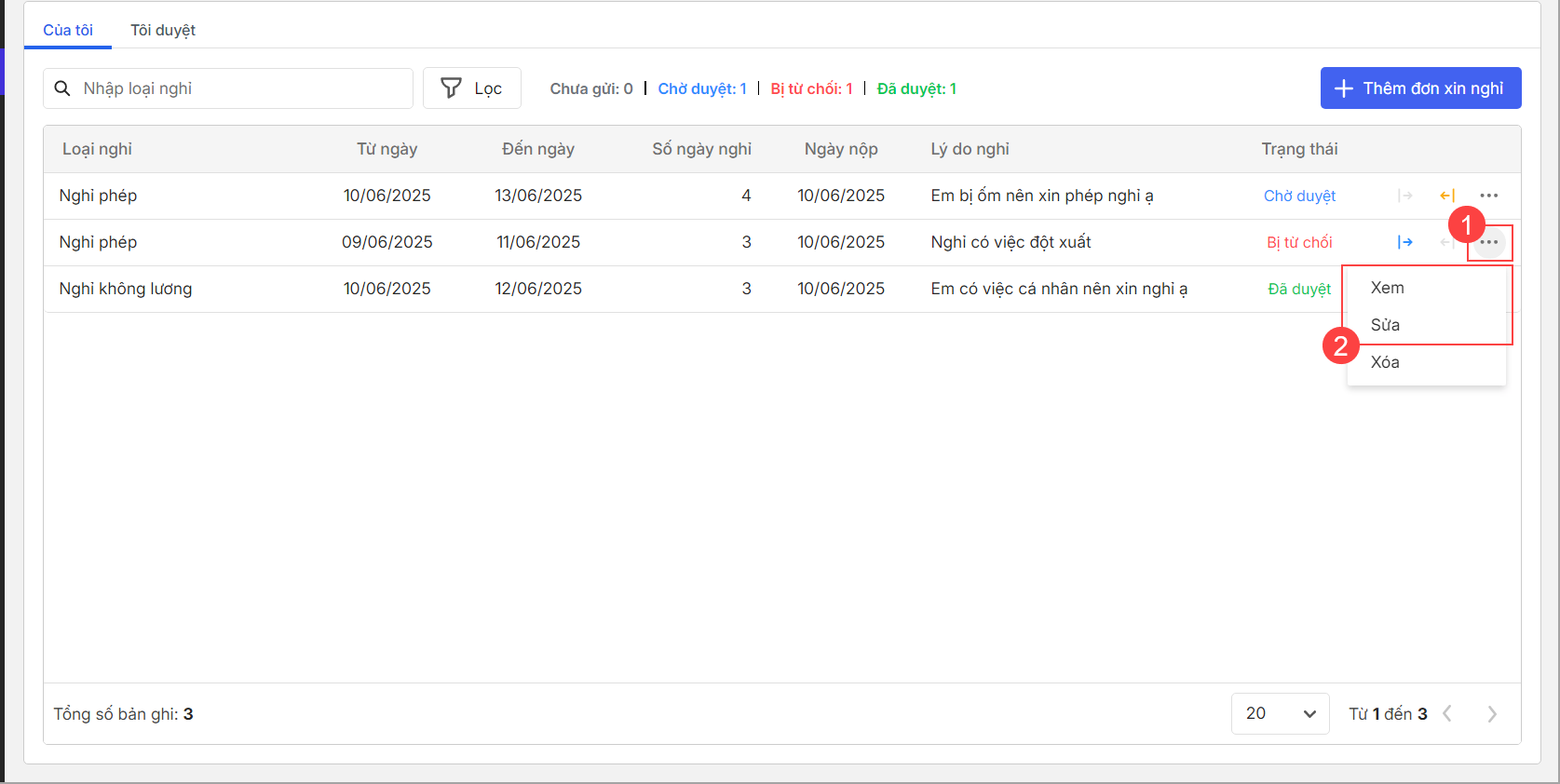
Task: Filter by Chờ duyệt status count
Action: click(x=702, y=88)
